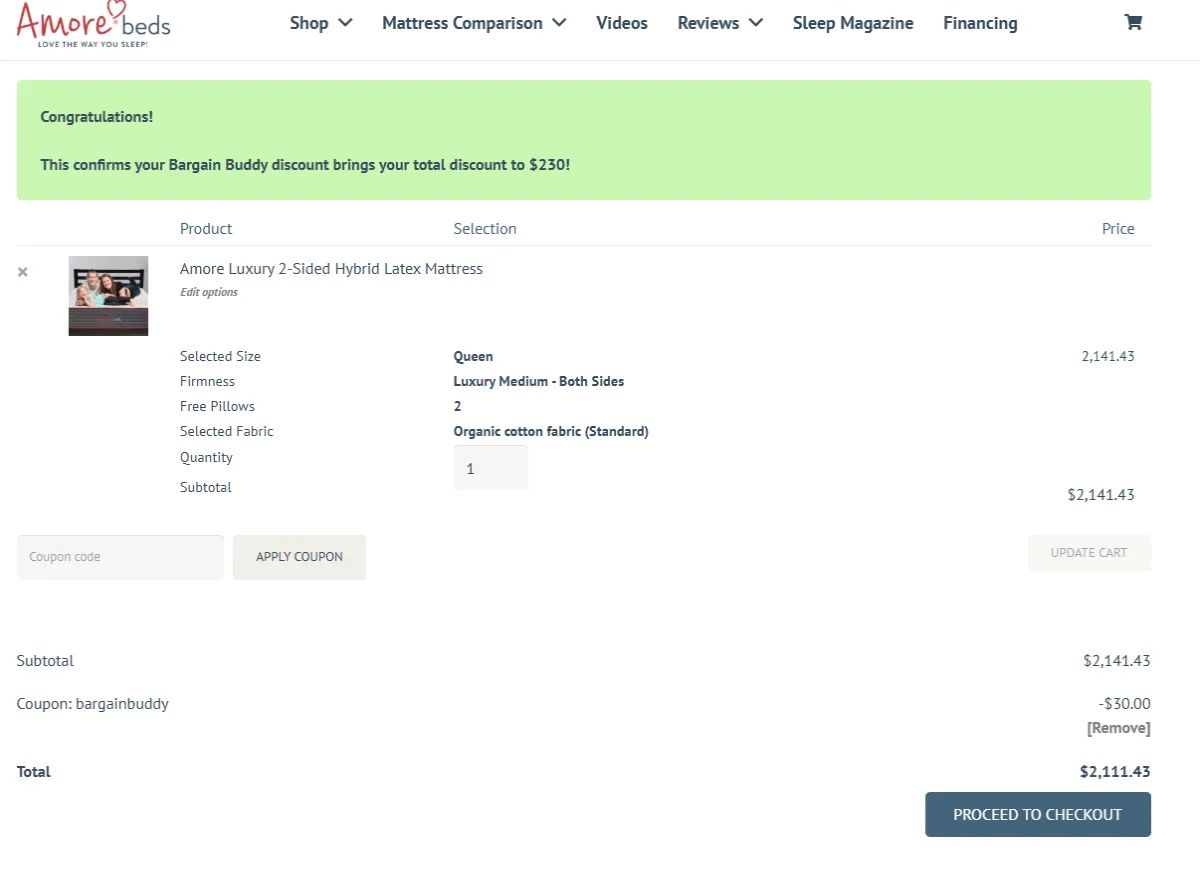Open the mattress product thumbnail
1200x873 pixels.
(x=108, y=295)
